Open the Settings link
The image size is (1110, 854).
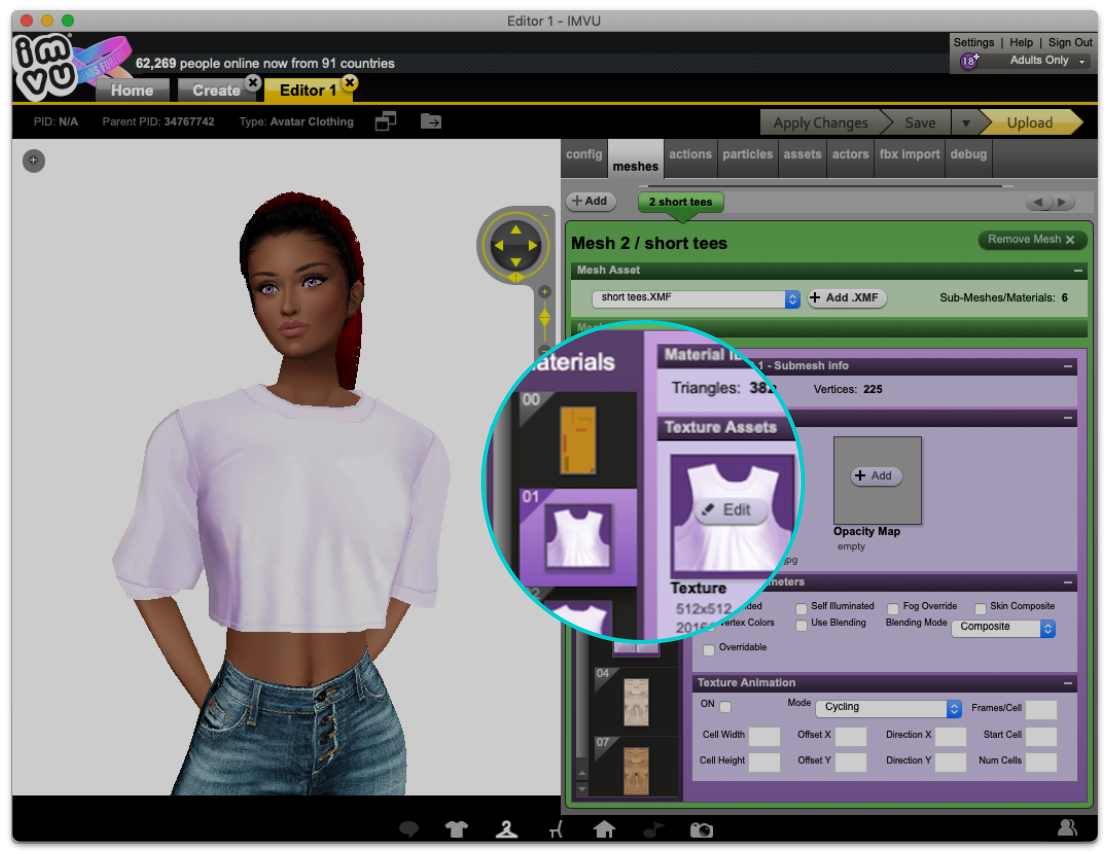click(x=973, y=42)
